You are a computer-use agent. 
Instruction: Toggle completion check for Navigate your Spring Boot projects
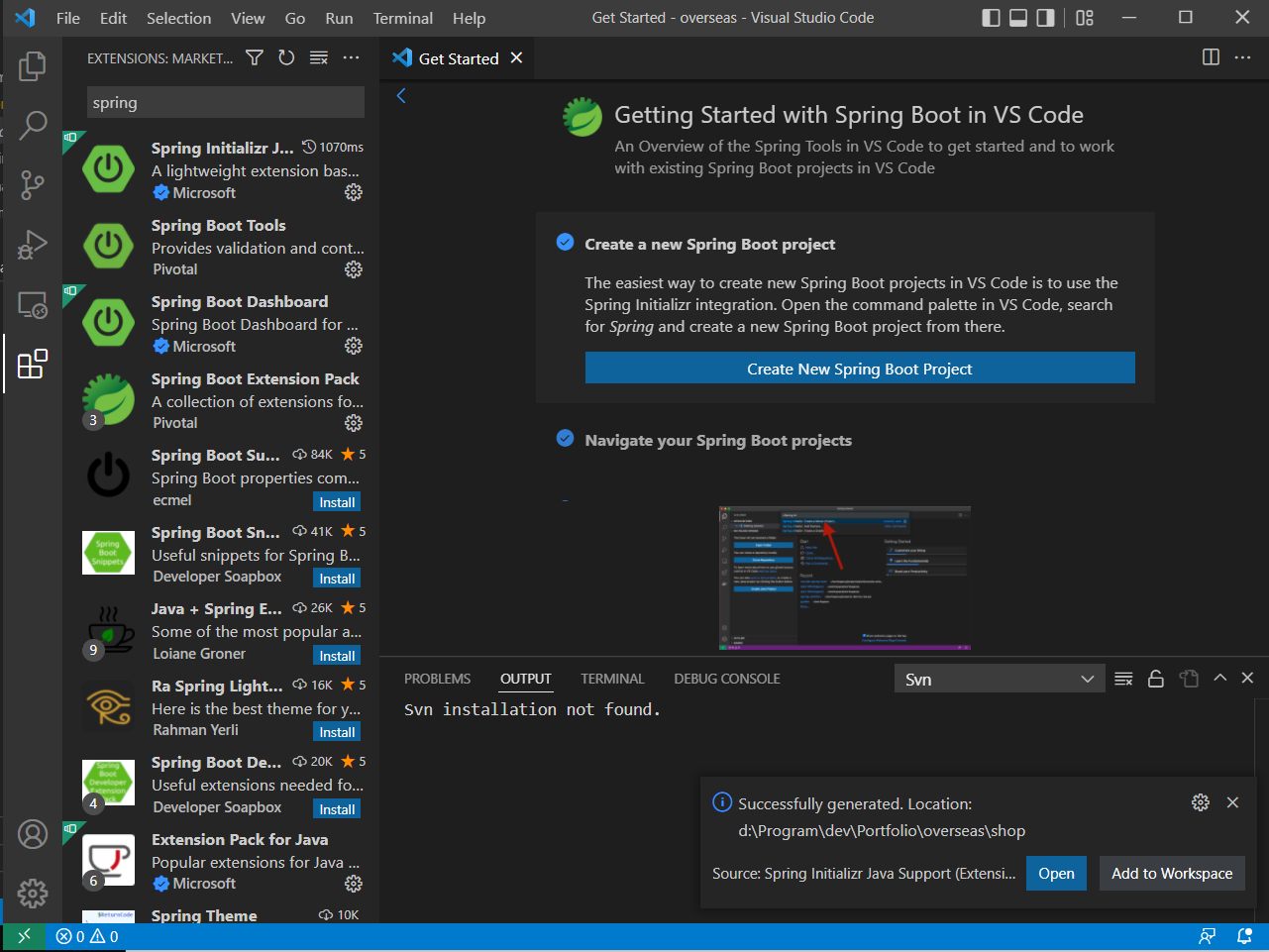[565, 438]
